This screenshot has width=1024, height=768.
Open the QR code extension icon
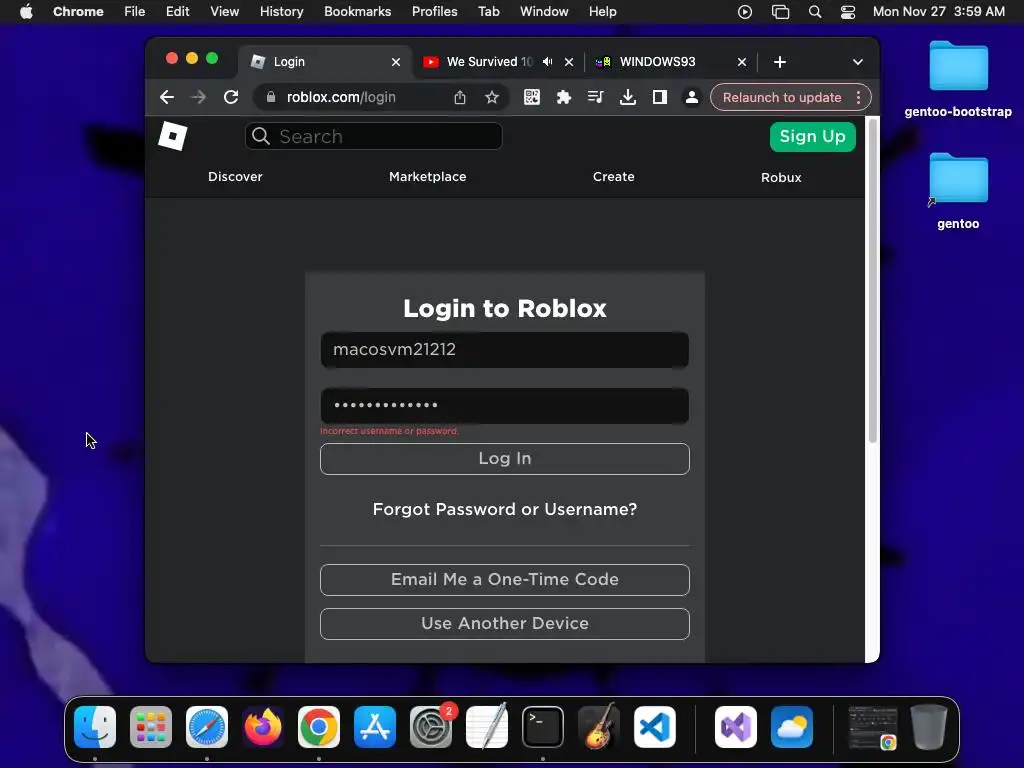532,97
